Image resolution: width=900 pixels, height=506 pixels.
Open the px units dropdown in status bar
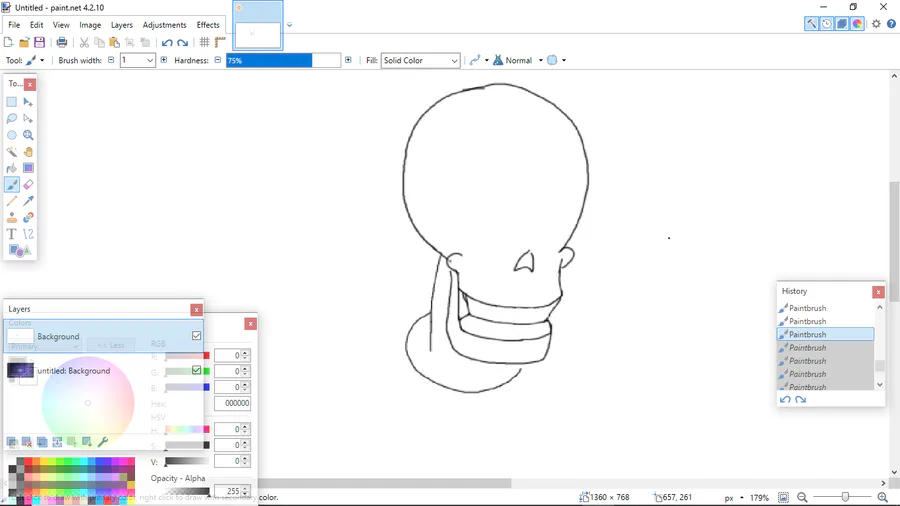734,498
